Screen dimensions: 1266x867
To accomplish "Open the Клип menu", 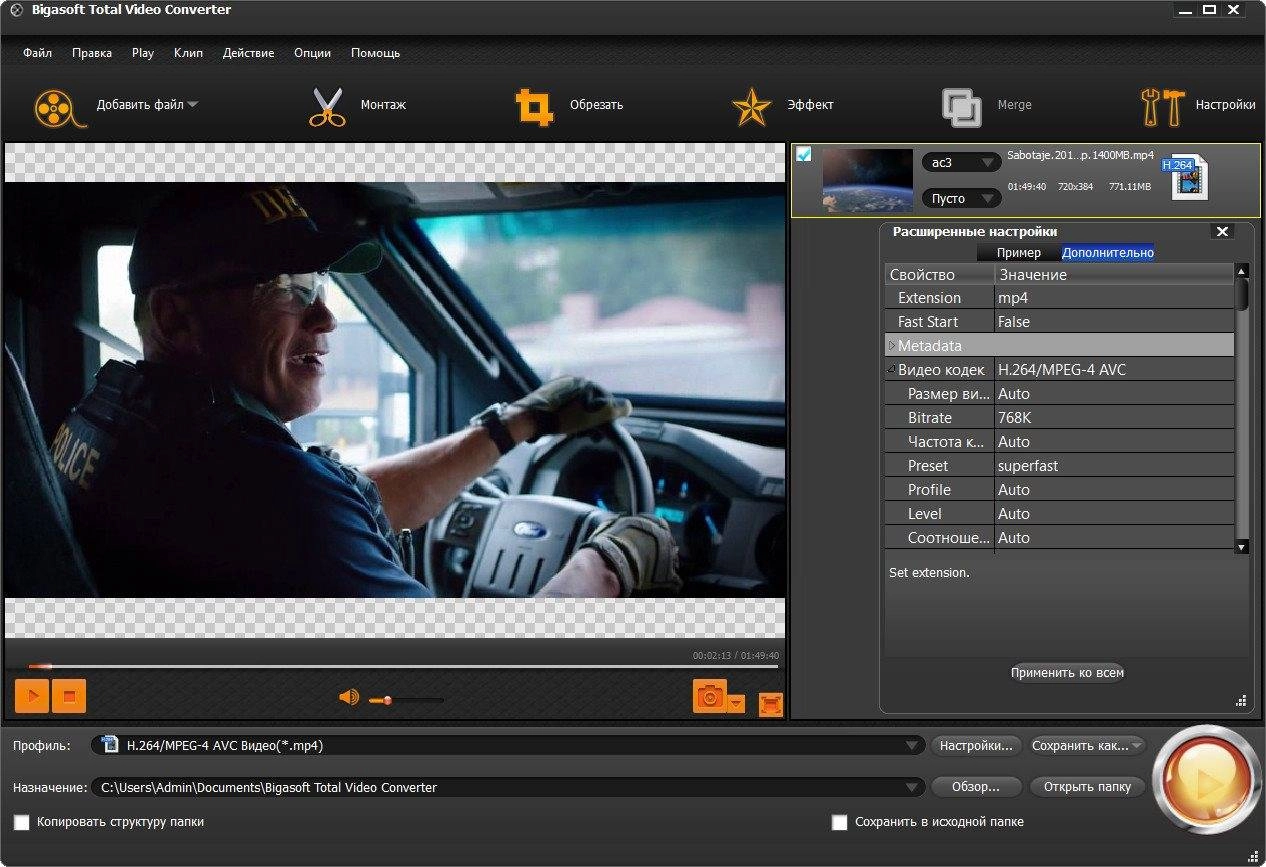I will click(x=188, y=52).
